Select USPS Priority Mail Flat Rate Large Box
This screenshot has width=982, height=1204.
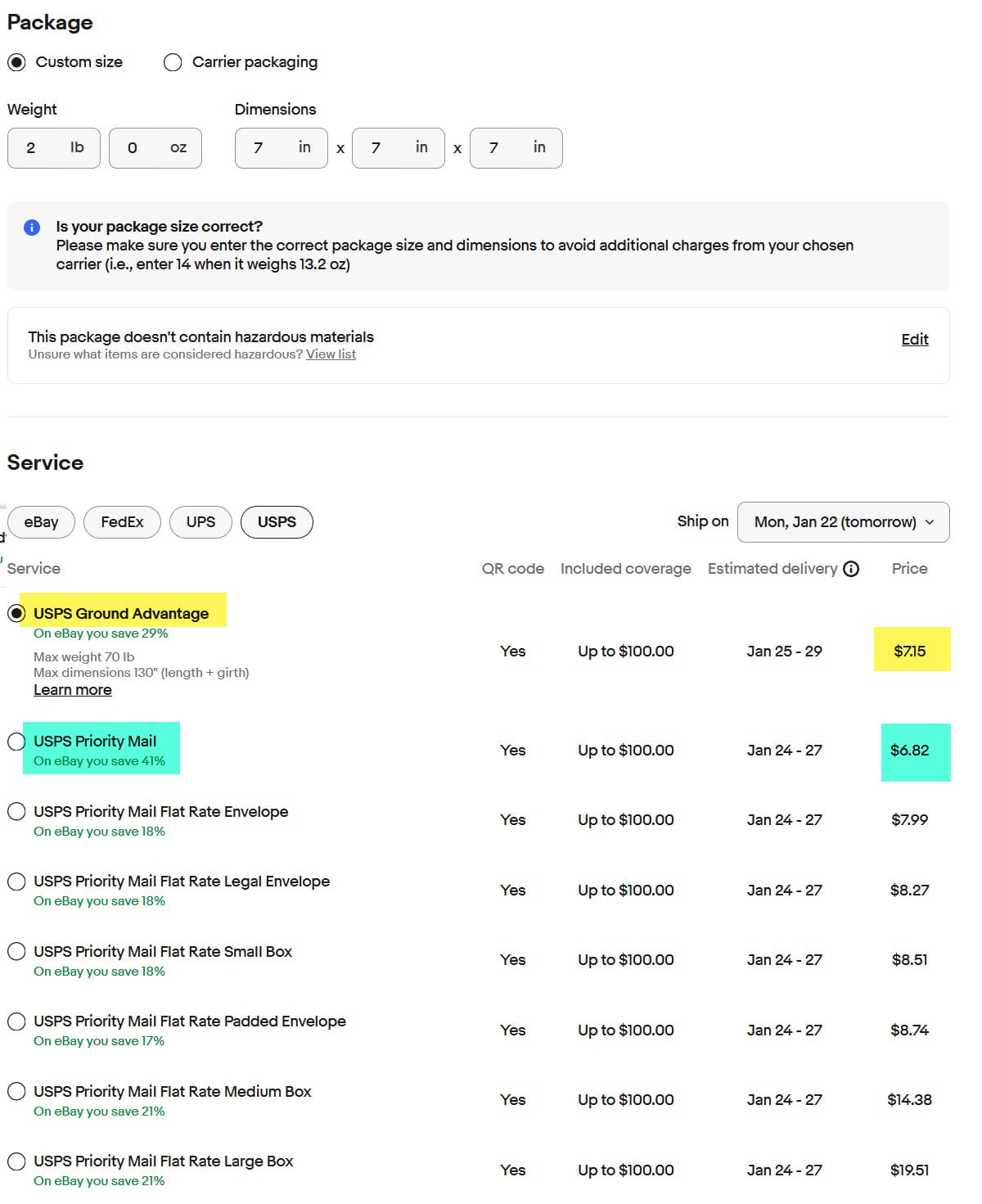click(16, 1161)
